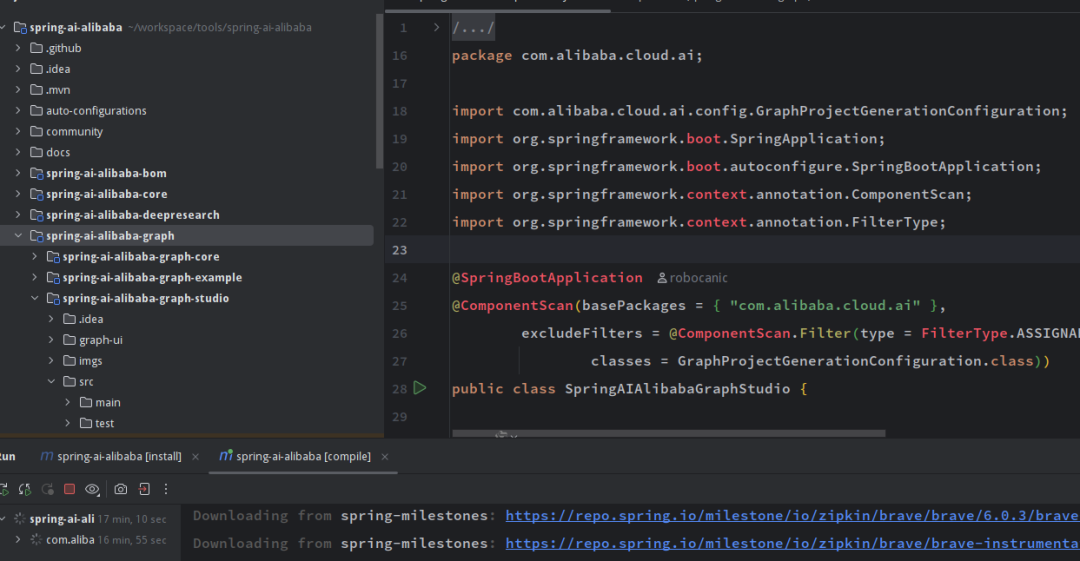This screenshot has height=561, width=1080.
Task: Click the folded /.../ placeholder
Action: [473, 28]
